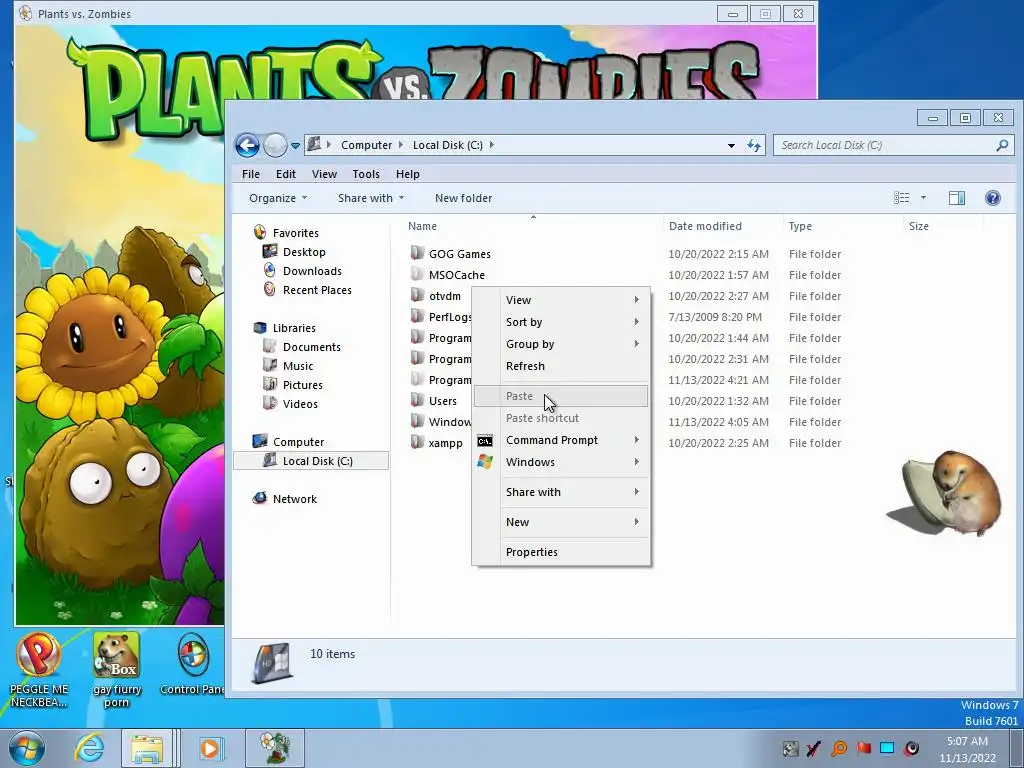The image size is (1024, 768).
Task: Open Desktop in Favorites
Action: (x=304, y=251)
